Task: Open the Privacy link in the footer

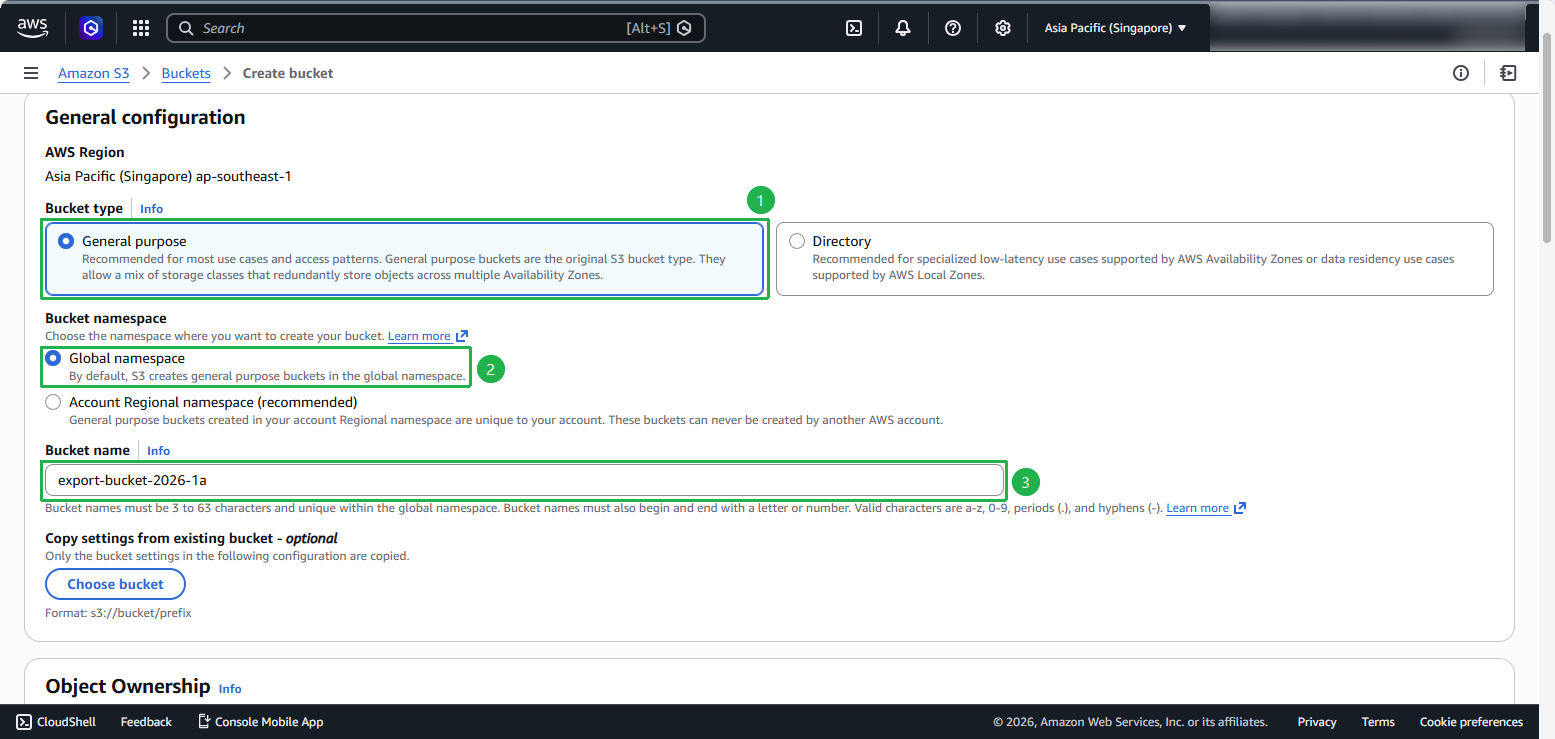Action: pos(1317,722)
